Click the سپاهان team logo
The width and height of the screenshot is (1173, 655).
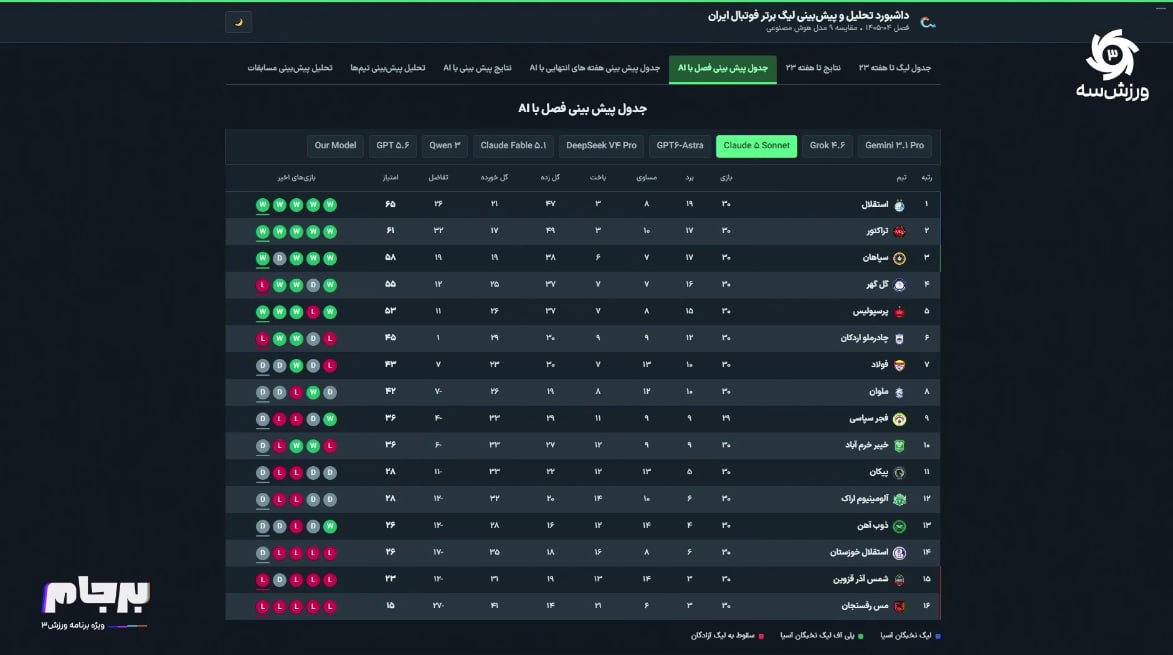click(899, 259)
